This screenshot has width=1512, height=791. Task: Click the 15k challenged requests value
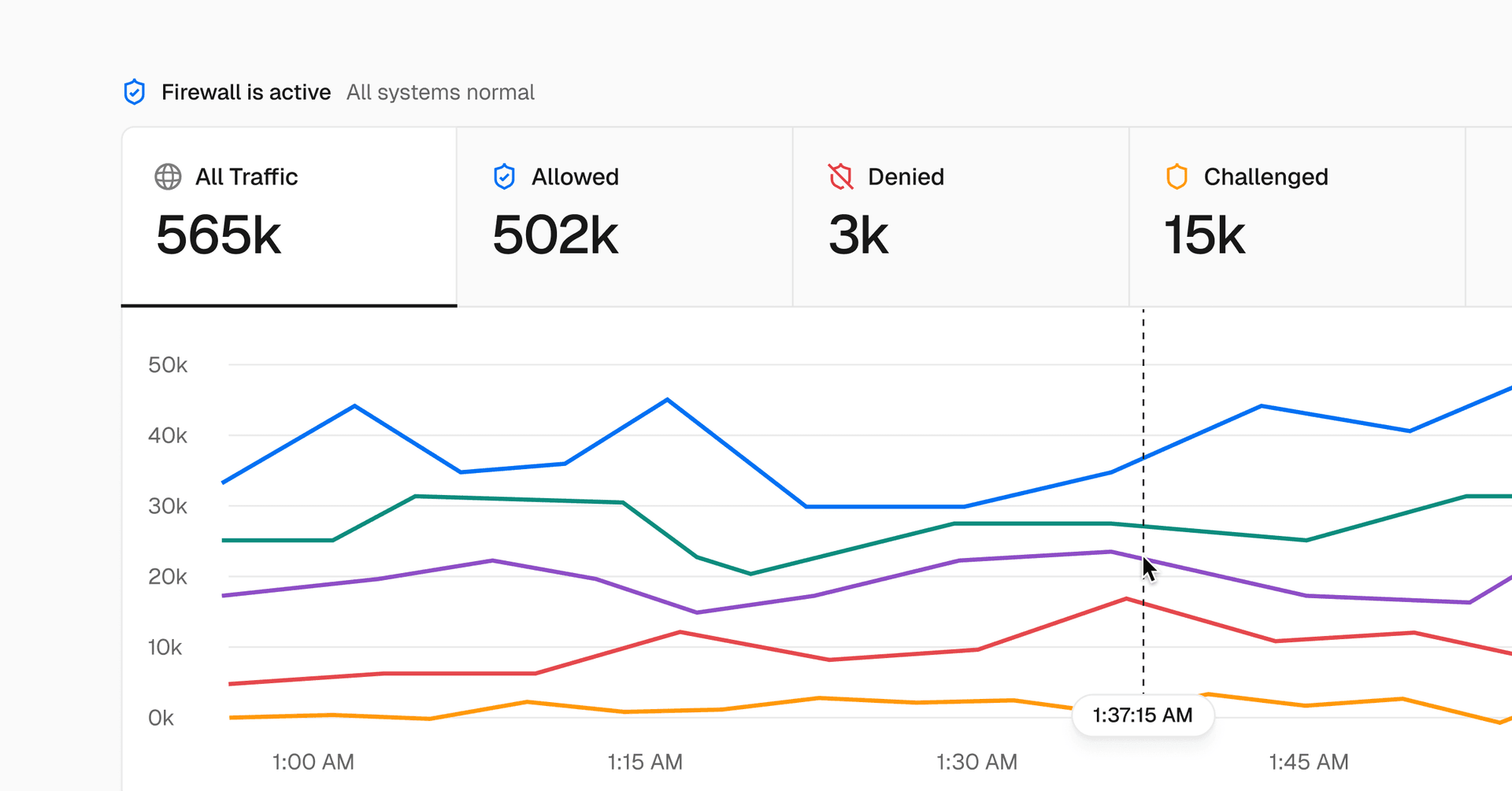(x=1205, y=235)
